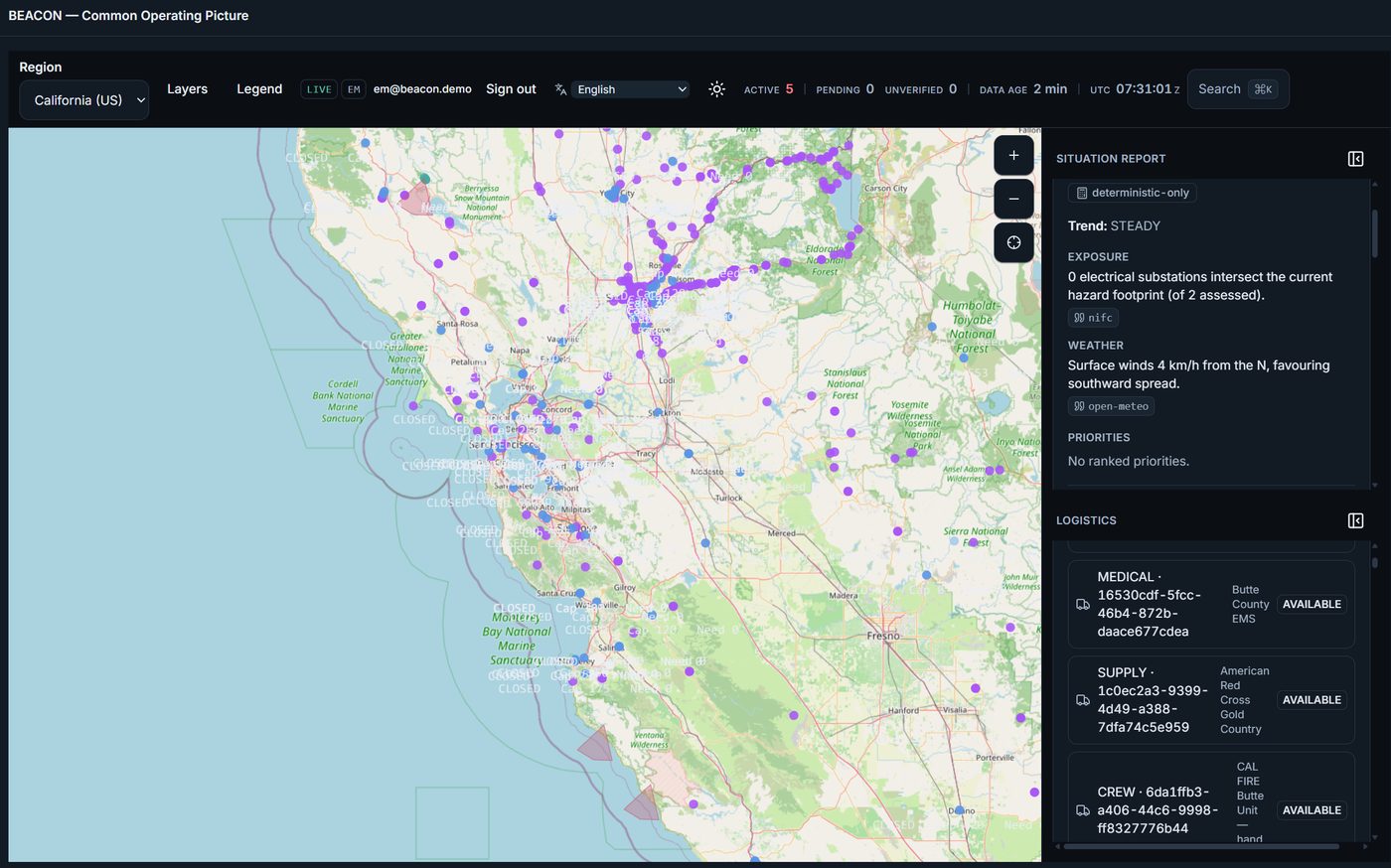Click the ACTIVE 5 incident counter
Screen dimensions: 1391x868
point(769,89)
